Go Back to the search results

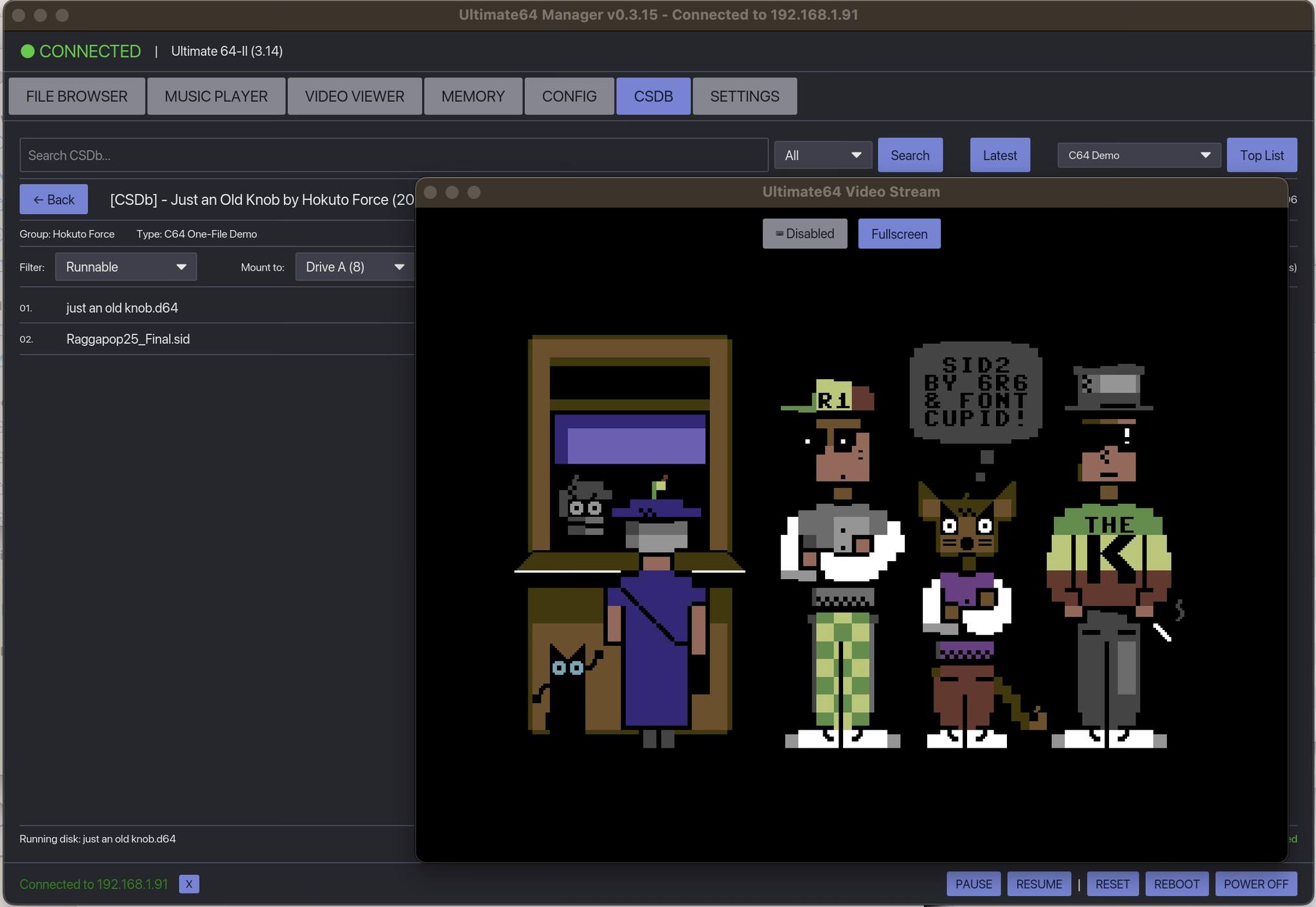(54, 199)
